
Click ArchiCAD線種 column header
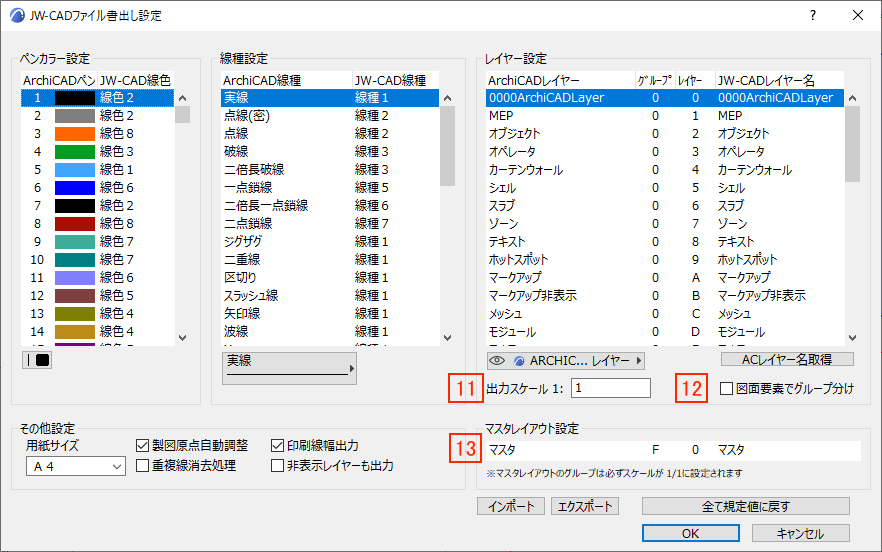pos(286,80)
